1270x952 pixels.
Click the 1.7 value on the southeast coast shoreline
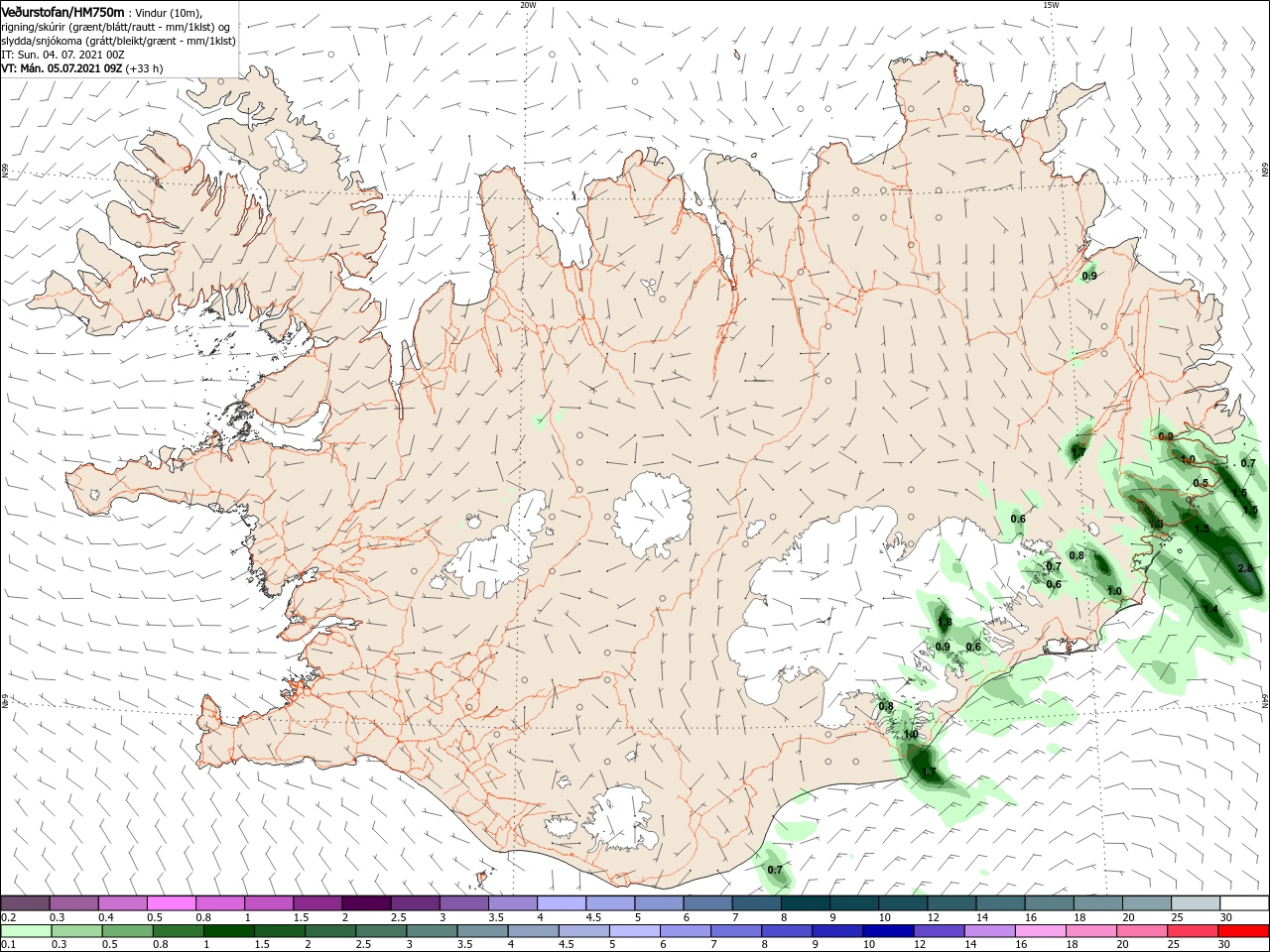click(929, 772)
